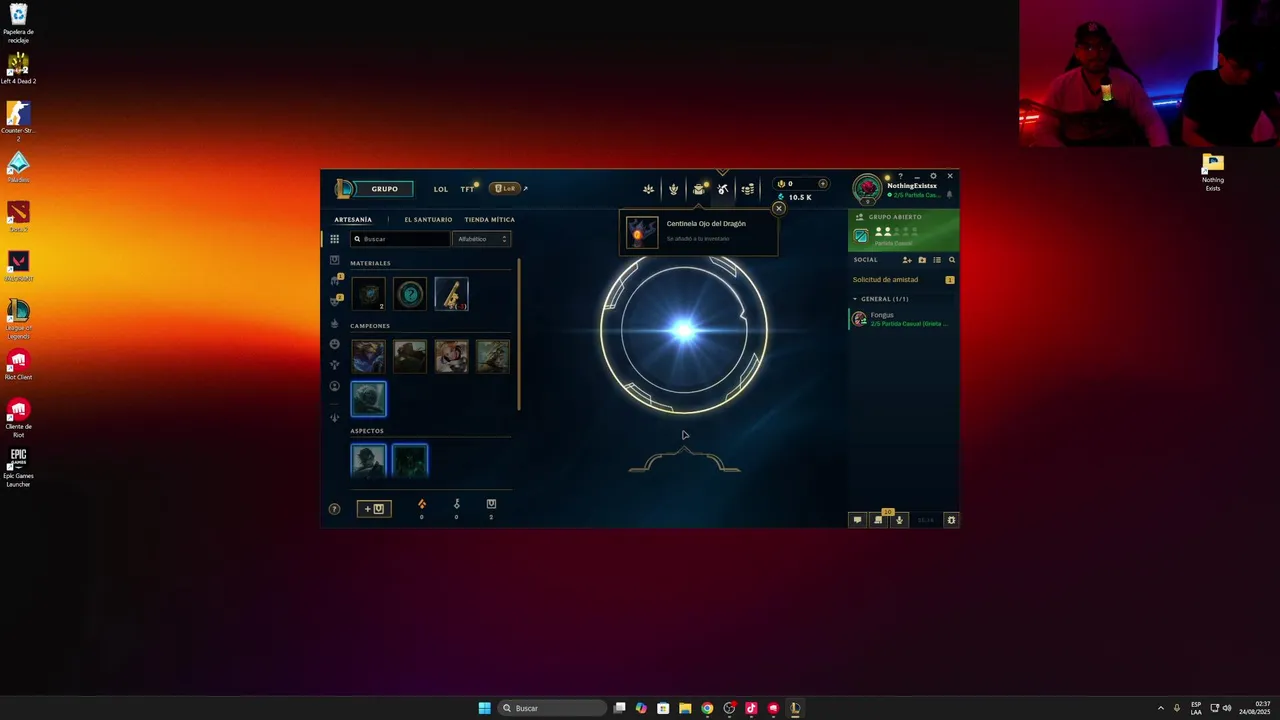
Task: Close the Centinela Ojo del Dragón notification
Action: (x=778, y=208)
